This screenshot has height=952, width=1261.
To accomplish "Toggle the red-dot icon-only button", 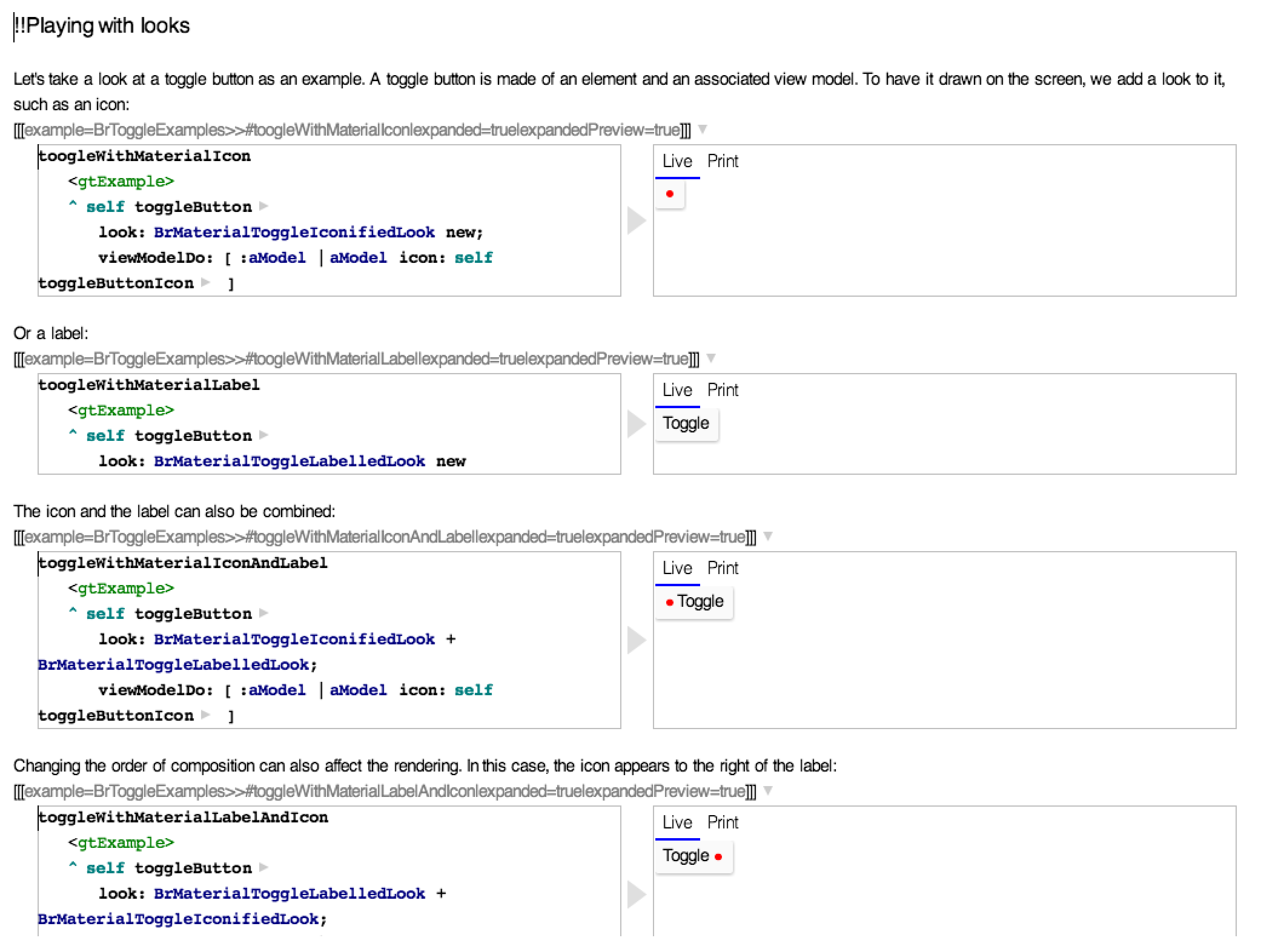I will click(x=670, y=194).
